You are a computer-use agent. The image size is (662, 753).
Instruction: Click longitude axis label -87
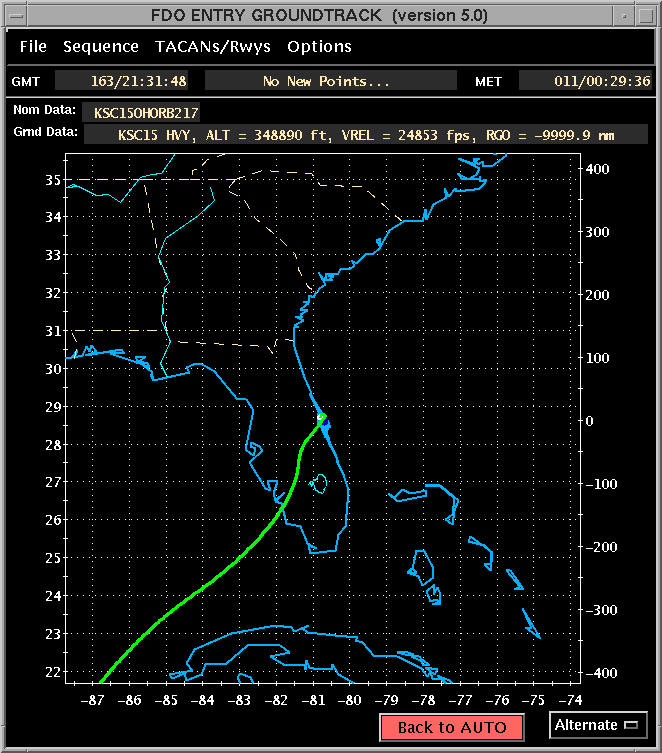(x=92, y=700)
